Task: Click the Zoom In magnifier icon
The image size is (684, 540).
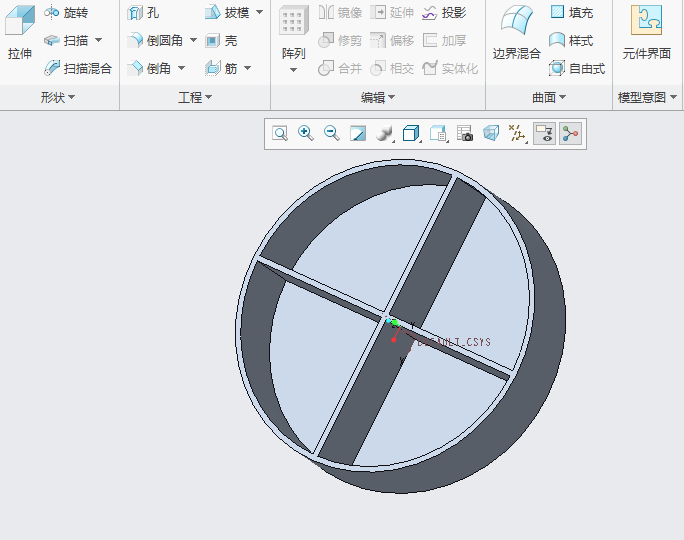Action: tap(306, 134)
